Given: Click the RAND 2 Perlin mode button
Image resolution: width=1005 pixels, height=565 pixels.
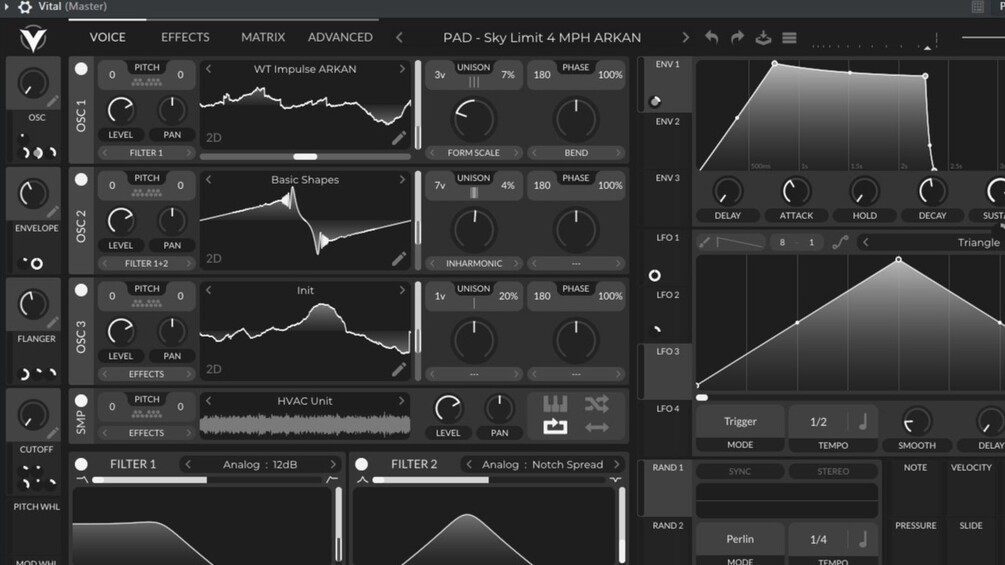Looking at the screenshot, I should click(x=740, y=539).
